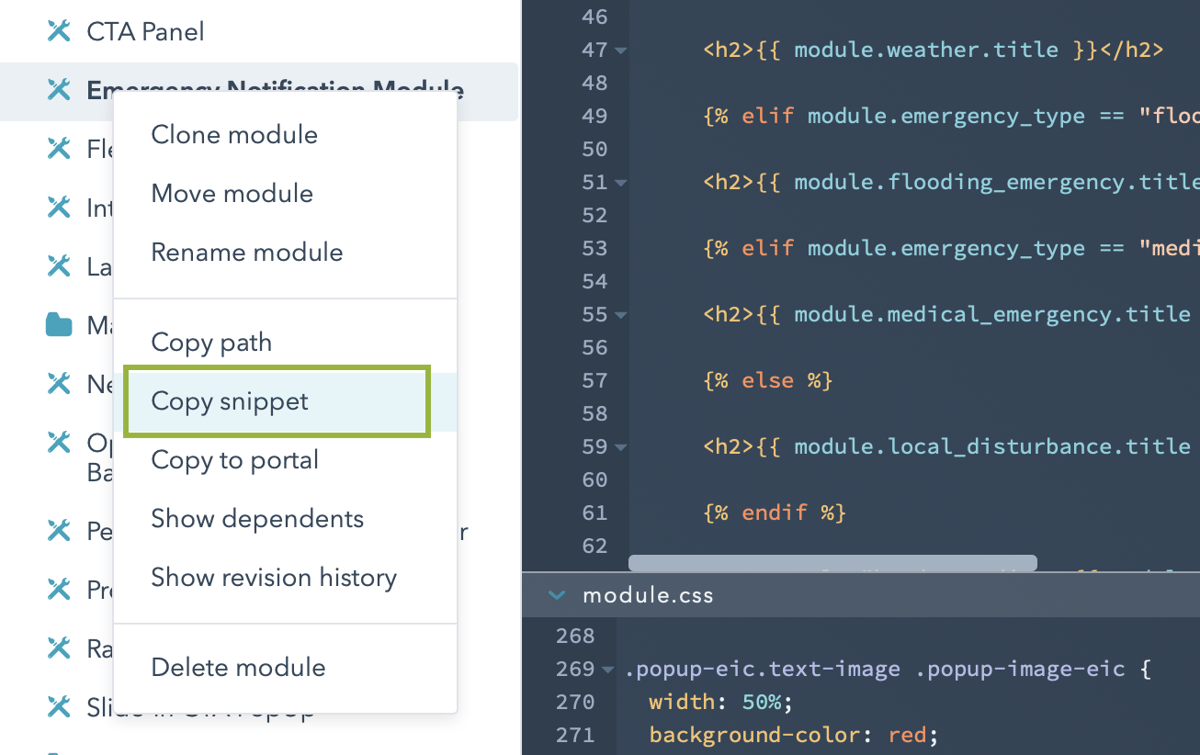This screenshot has width=1200, height=755.
Task: Click the {% else %} statement on line 57
Action: 768,380
